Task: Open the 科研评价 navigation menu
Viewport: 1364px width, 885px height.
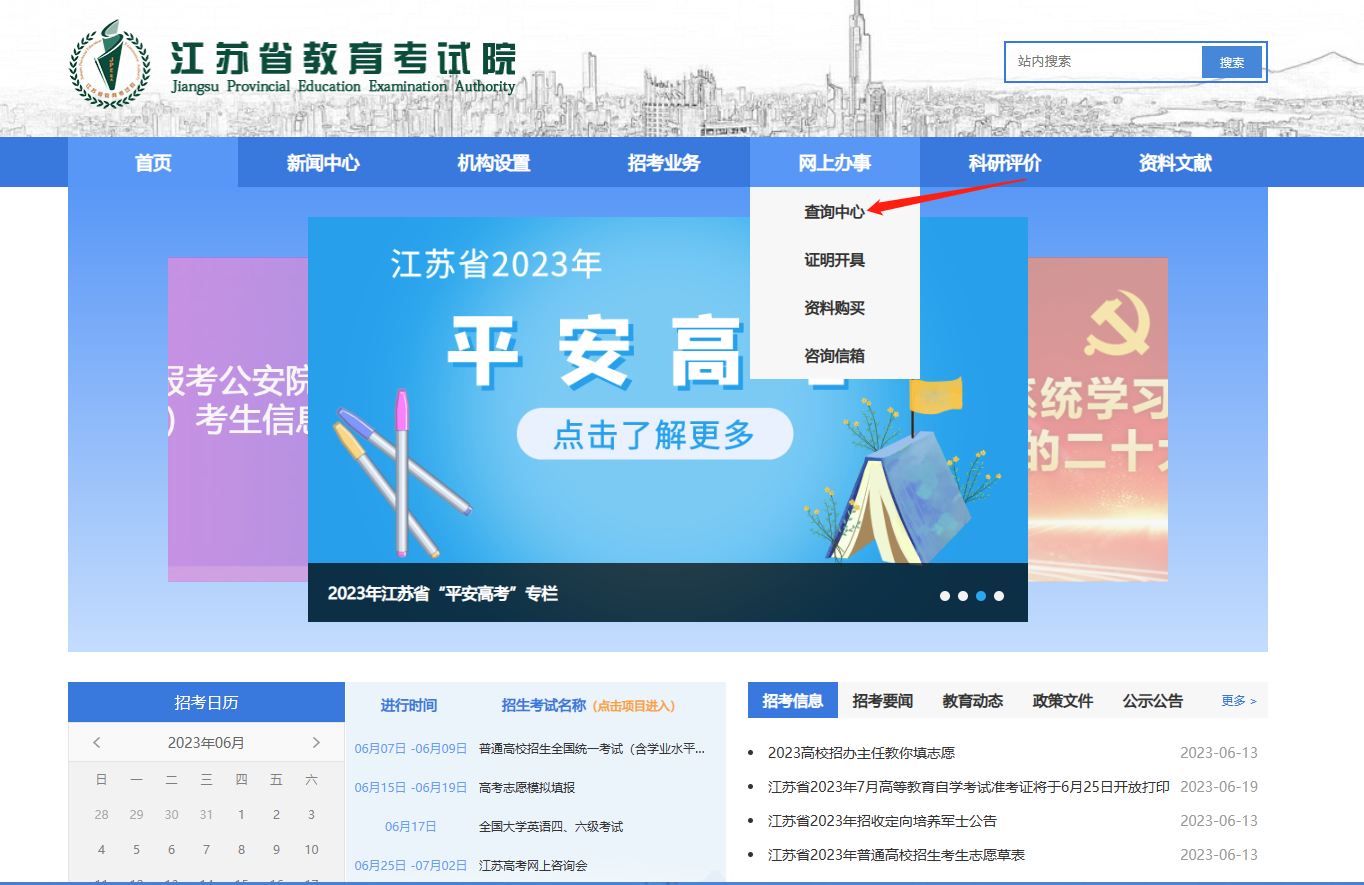Action: (x=1005, y=163)
